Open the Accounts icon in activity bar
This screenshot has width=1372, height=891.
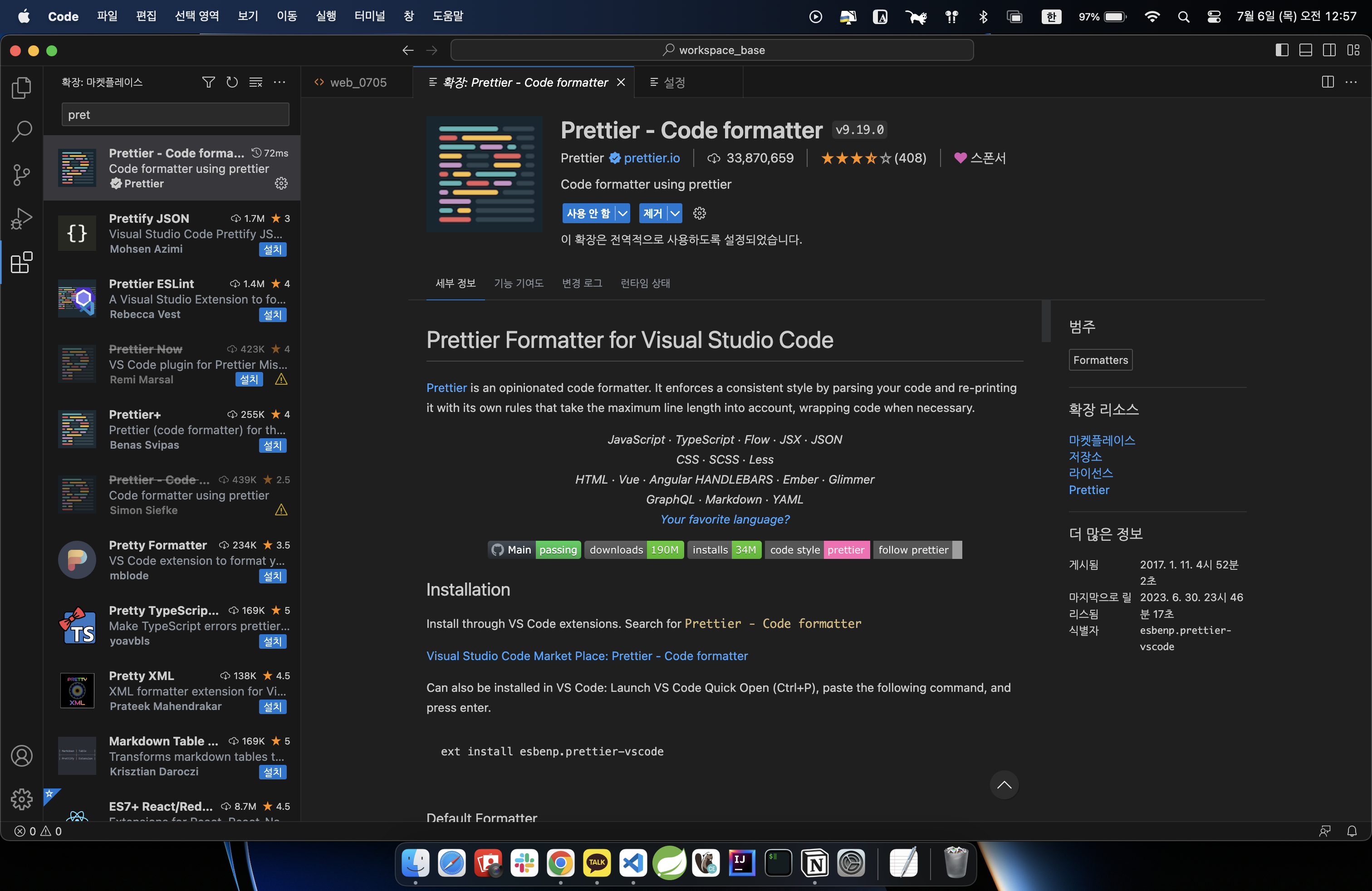point(21,755)
